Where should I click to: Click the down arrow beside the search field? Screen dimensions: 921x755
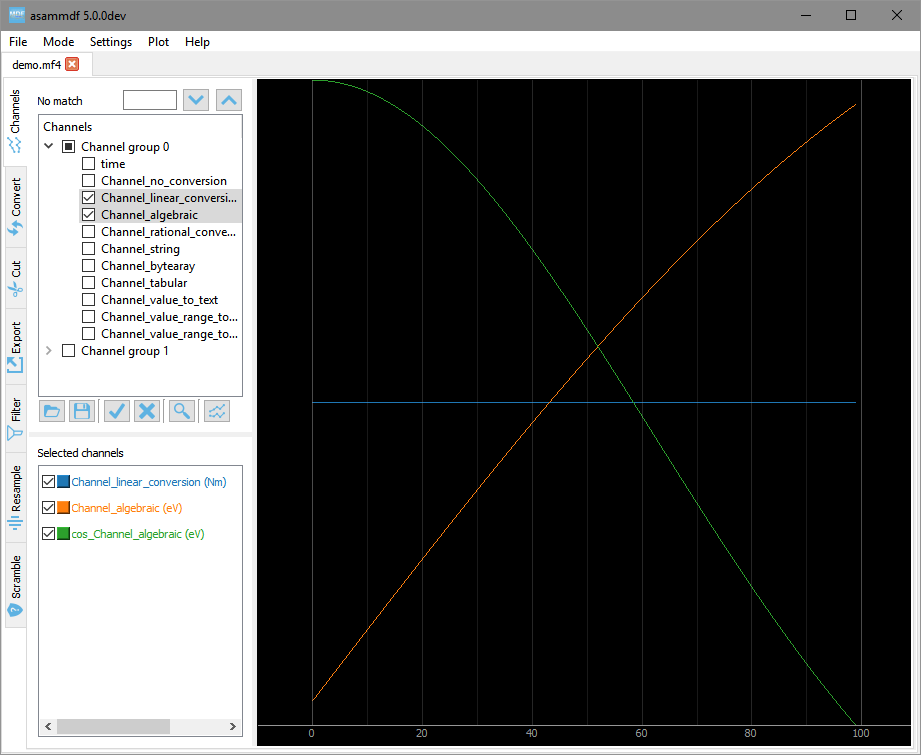pos(196,99)
